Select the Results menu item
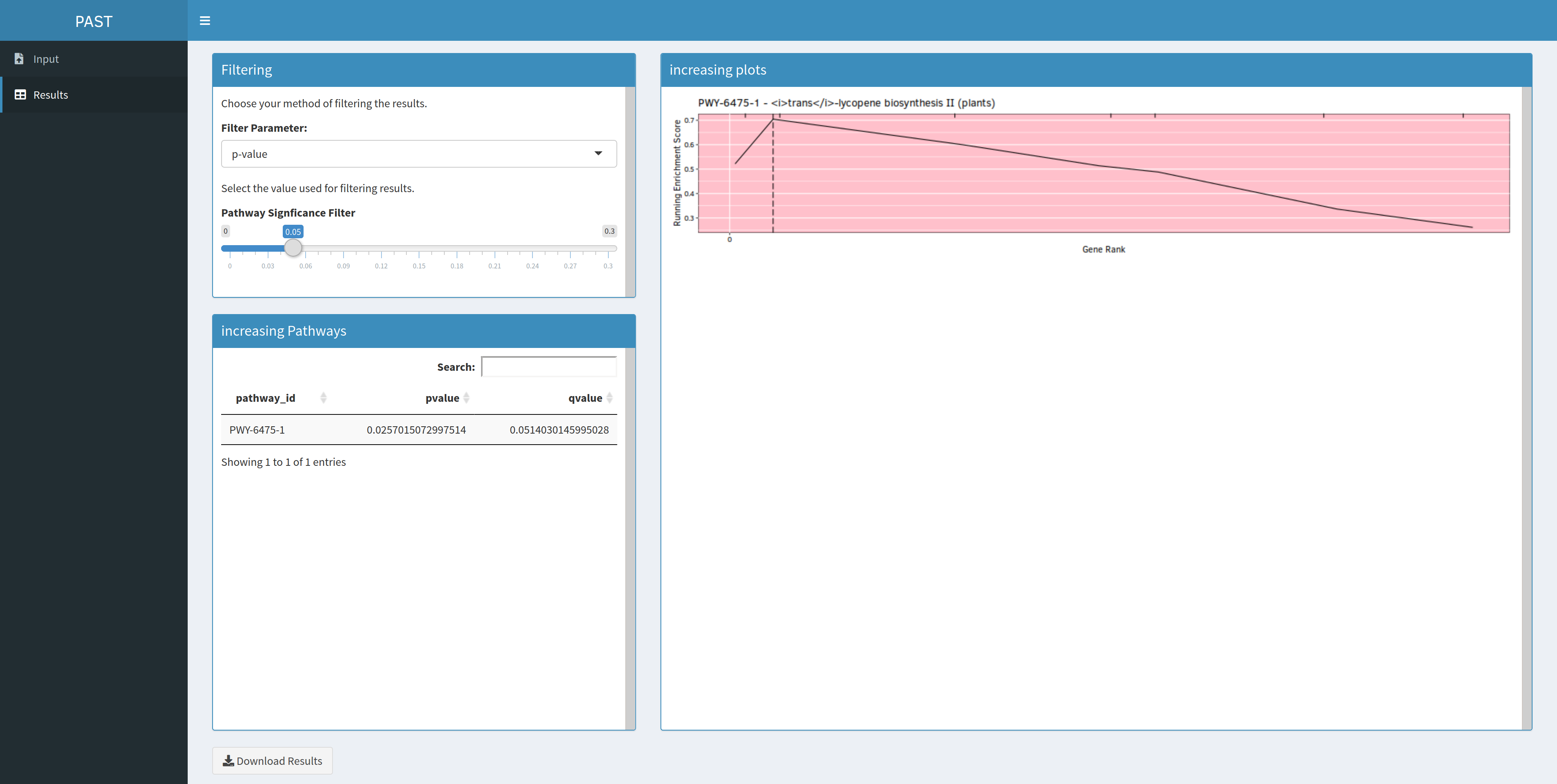The width and height of the screenshot is (1557, 784). tap(51, 95)
